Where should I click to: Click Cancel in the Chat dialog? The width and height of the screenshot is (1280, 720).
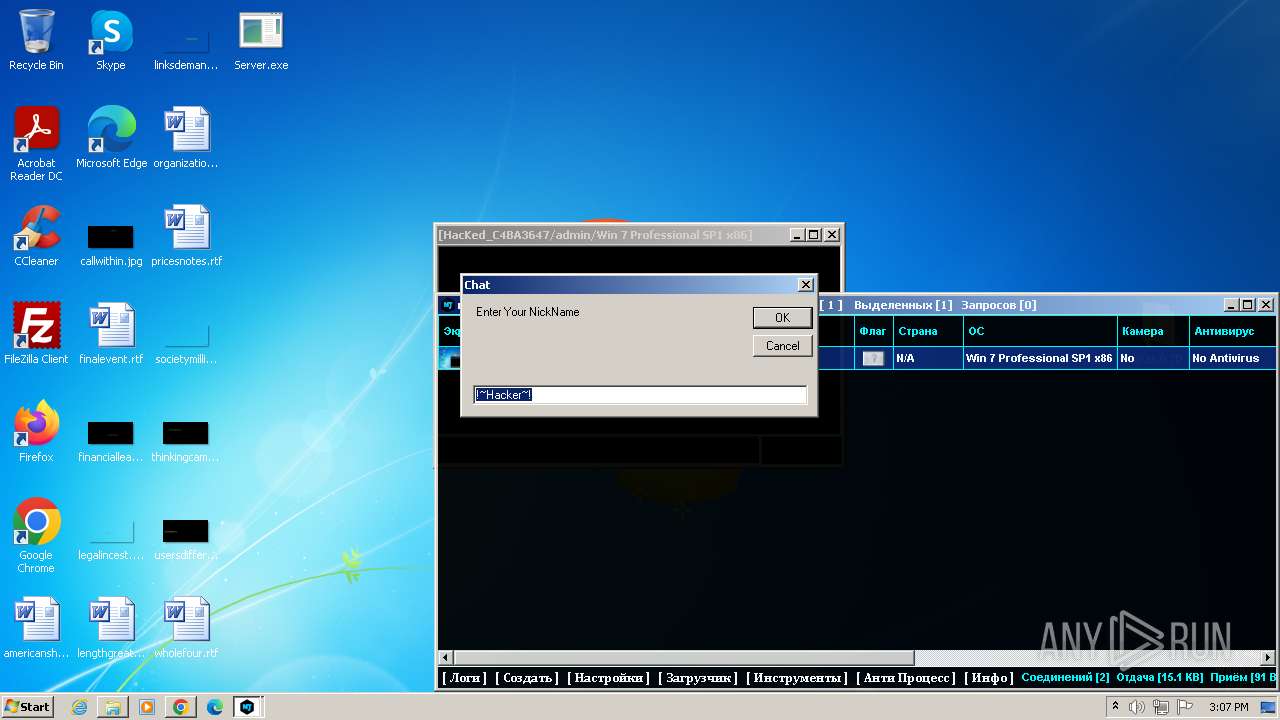click(782, 346)
